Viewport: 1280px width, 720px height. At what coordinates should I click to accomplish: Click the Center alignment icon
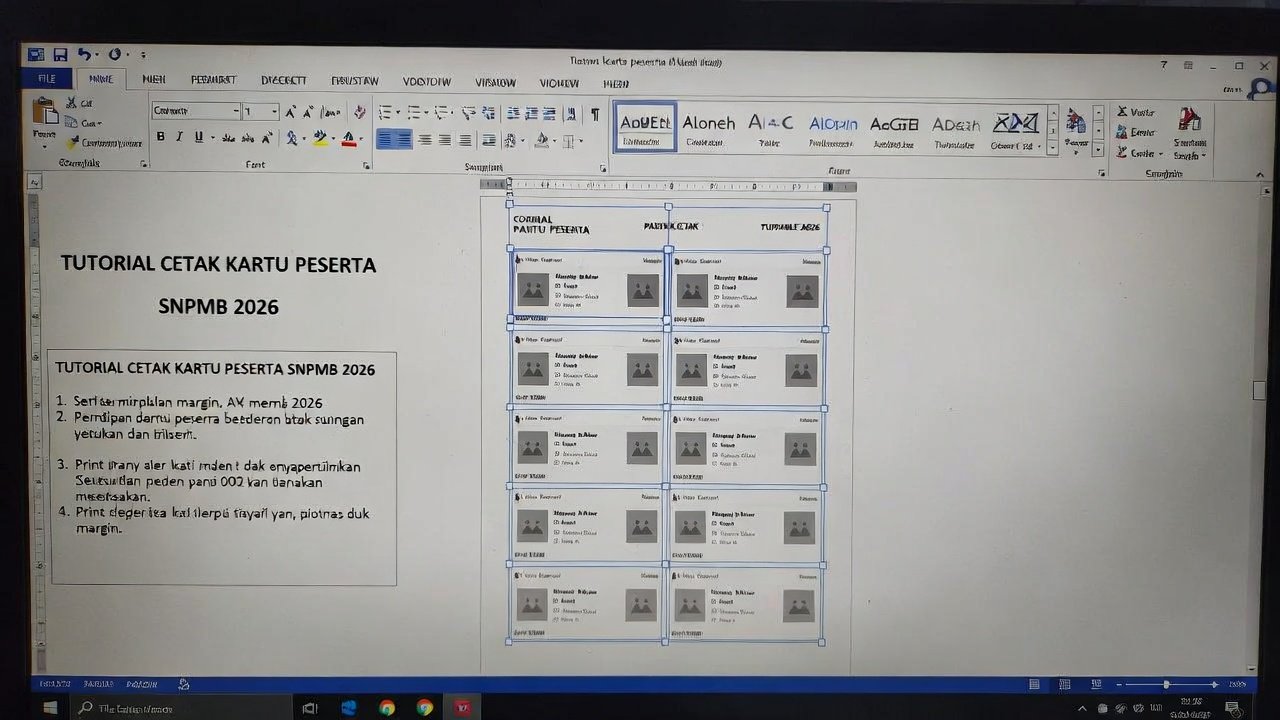pyautogui.click(x=425, y=140)
